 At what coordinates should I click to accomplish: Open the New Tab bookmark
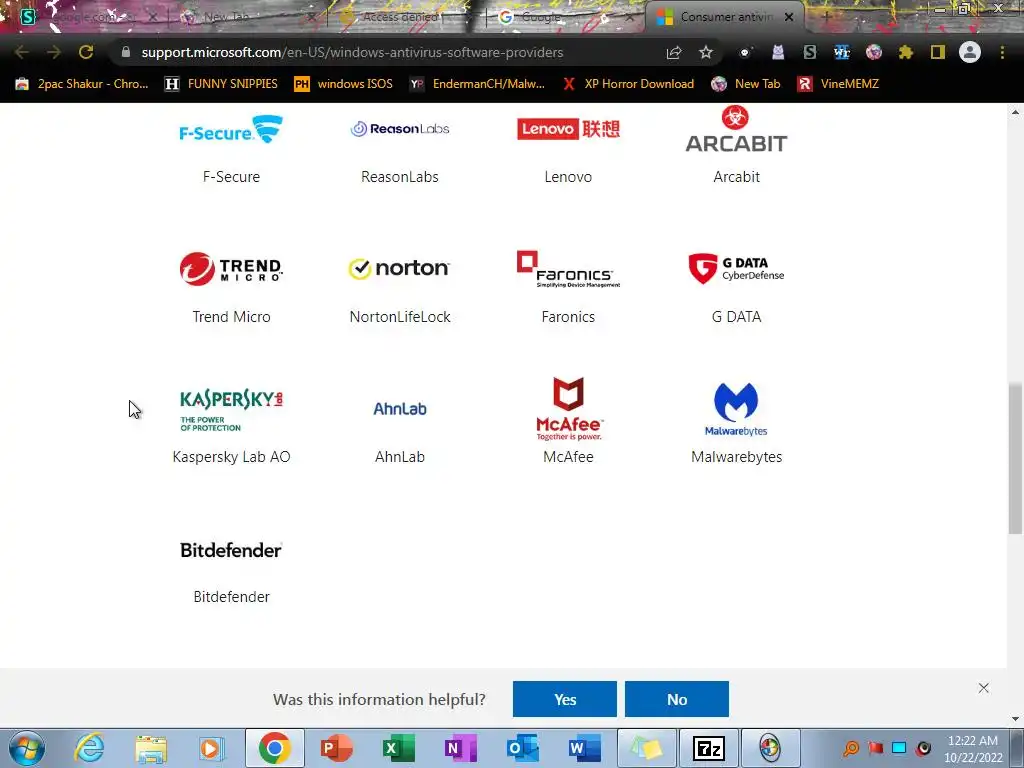(746, 84)
